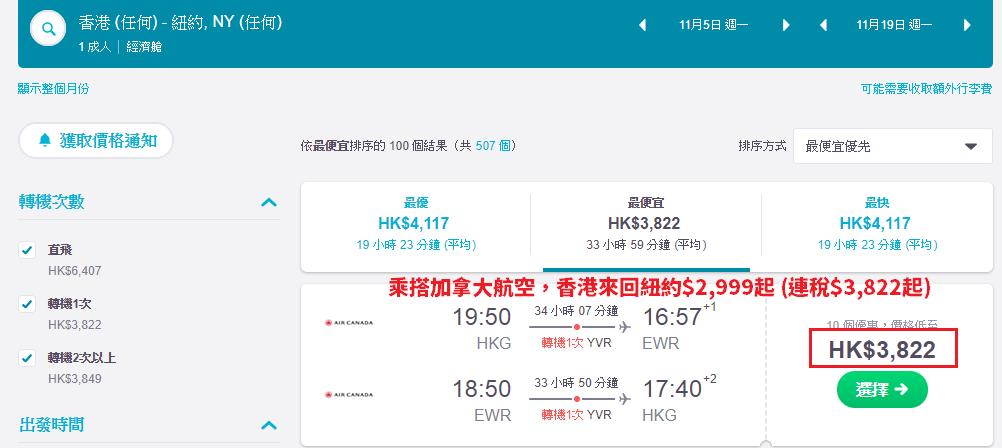Click the 香港 - 紐約 route title
This screenshot has height=448, width=1002.
180,23
